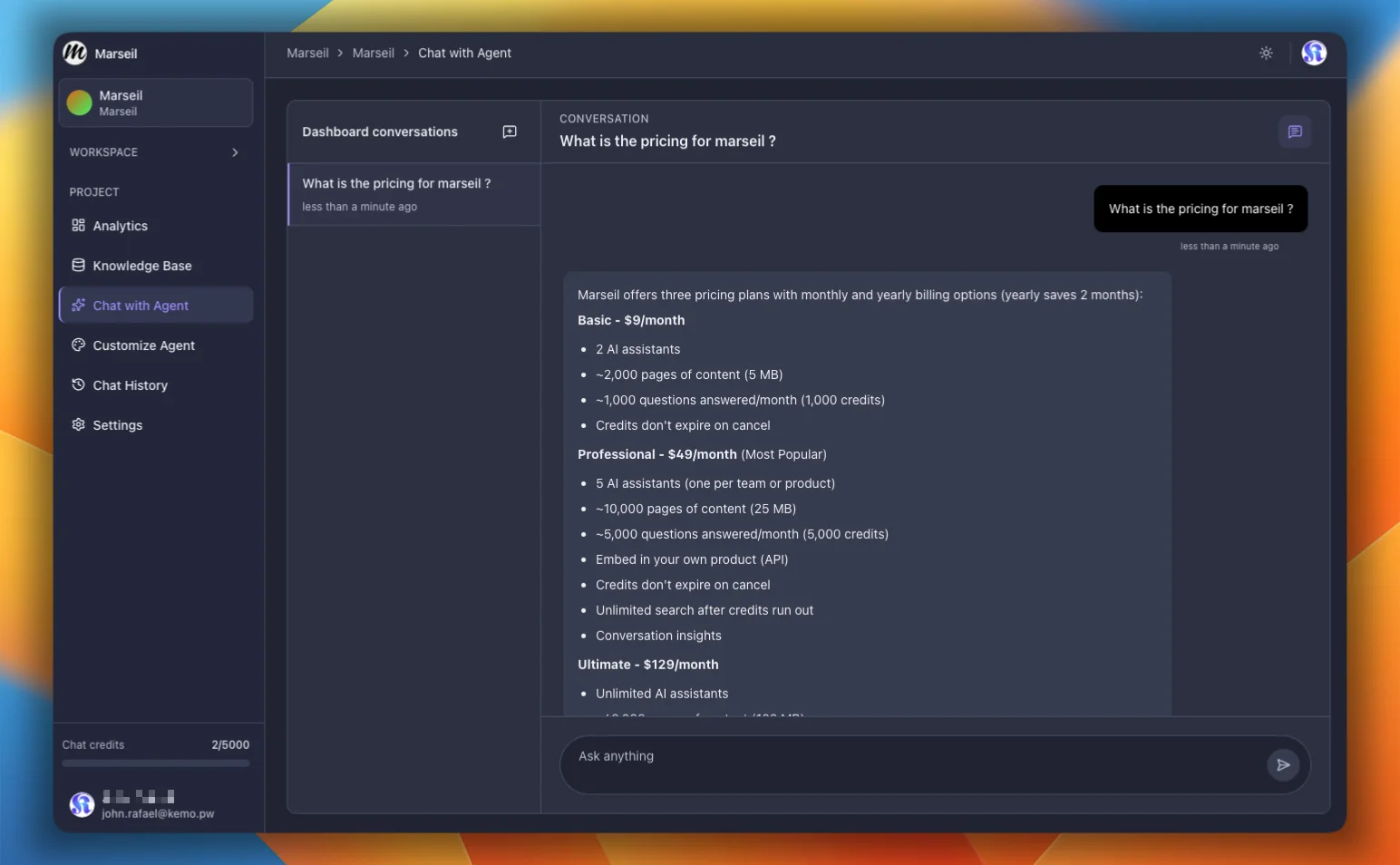
Task: Open Chat History page
Action: (156, 385)
